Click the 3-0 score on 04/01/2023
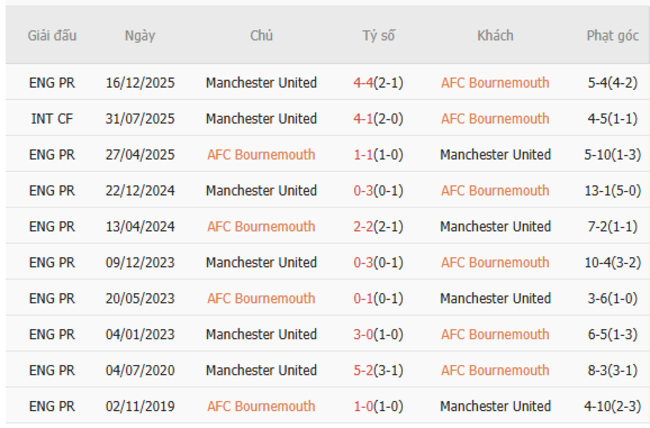 point(364,335)
